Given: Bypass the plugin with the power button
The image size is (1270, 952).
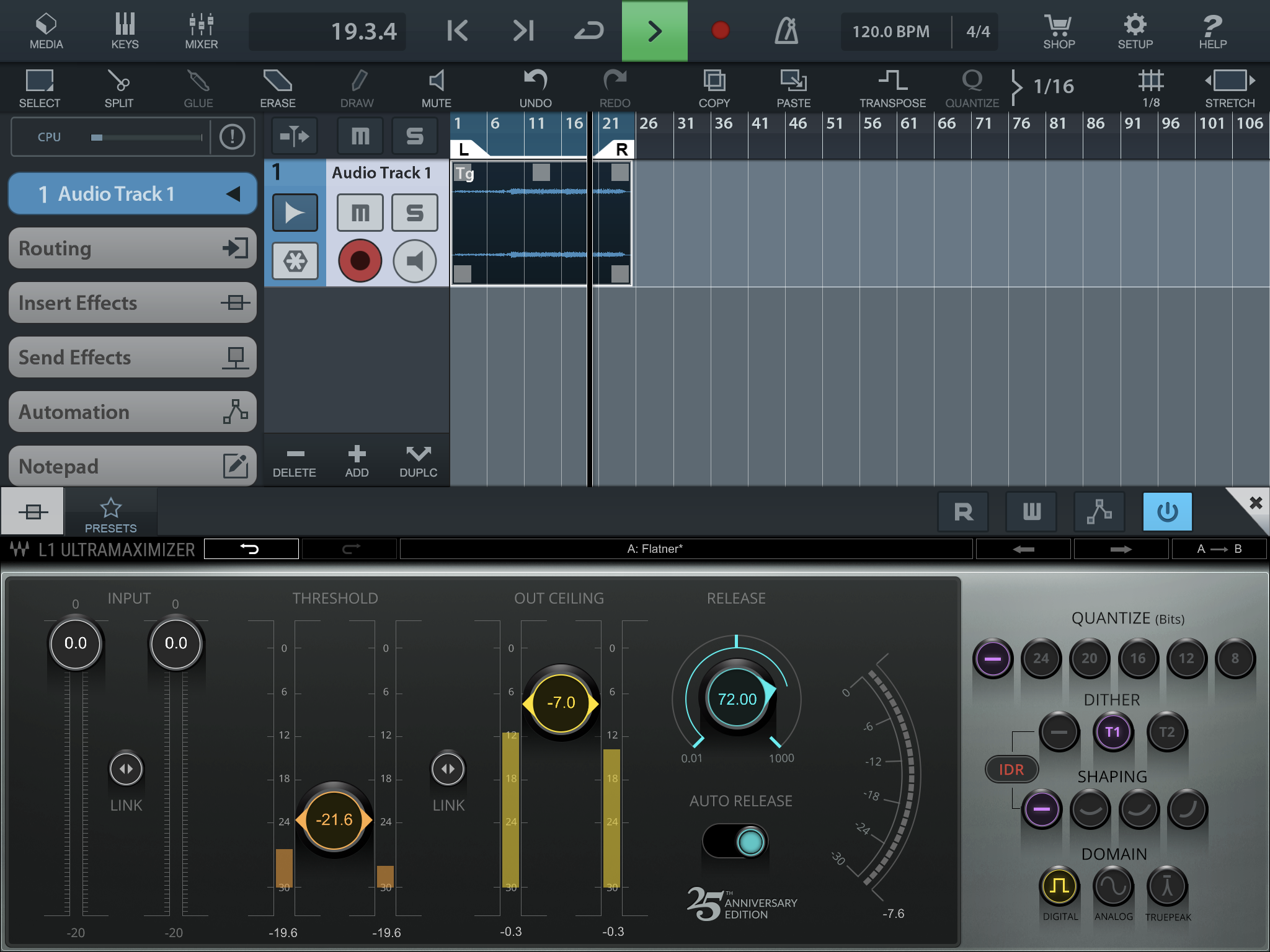Looking at the screenshot, I should click(x=1167, y=512).
